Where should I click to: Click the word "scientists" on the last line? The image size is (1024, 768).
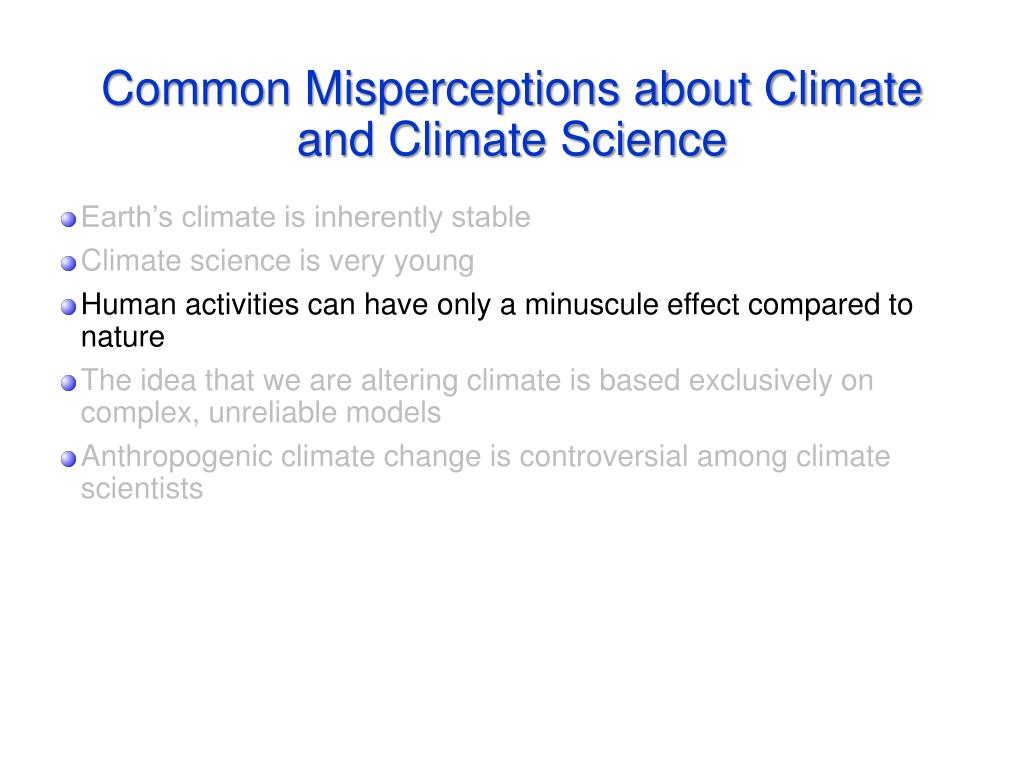[x=142, y=489]
